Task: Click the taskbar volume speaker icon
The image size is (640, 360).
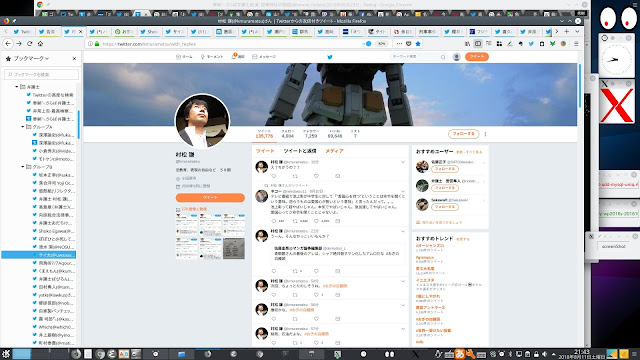Action: tap(544, 354)
